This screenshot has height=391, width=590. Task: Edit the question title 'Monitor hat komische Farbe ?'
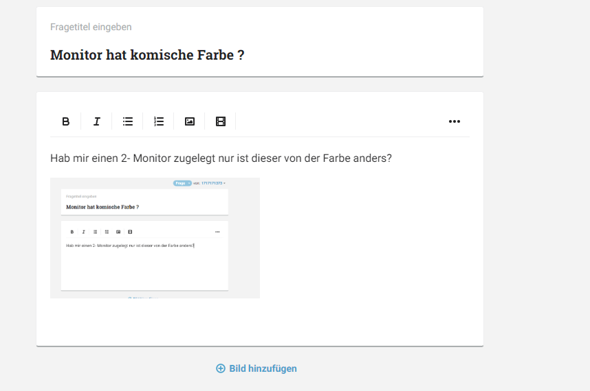point(147,55)
